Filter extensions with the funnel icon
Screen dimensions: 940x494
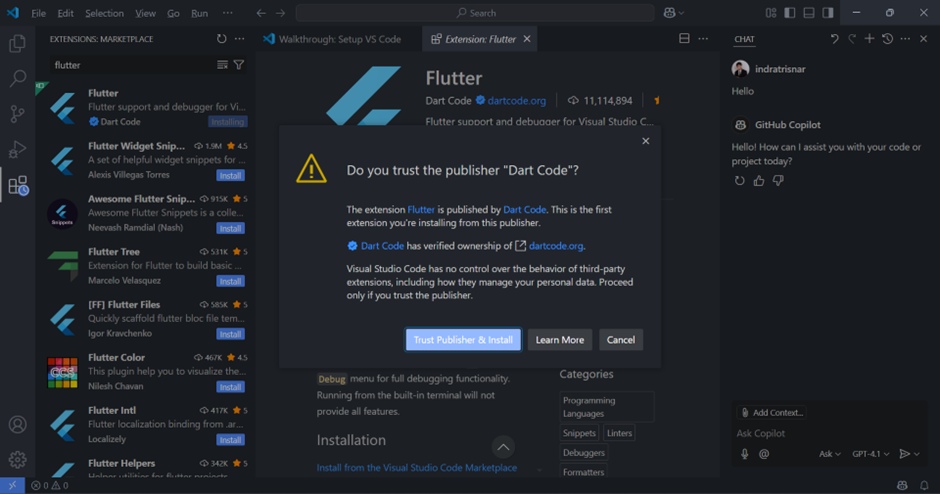239,65
